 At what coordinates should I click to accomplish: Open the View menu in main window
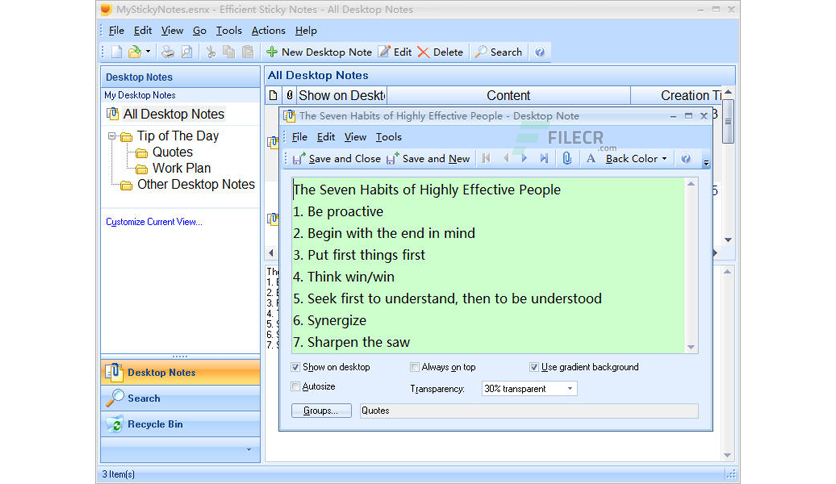(x=172, y=30)
